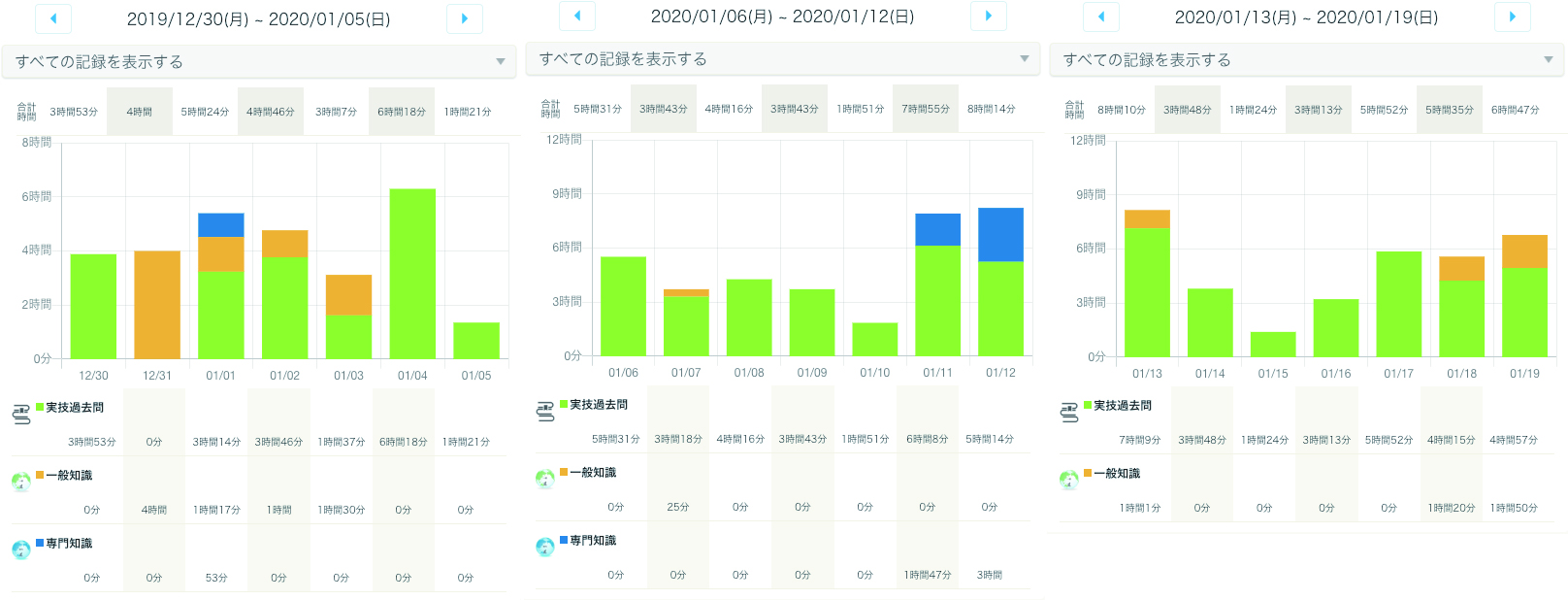This screenshot has width=1568, height=600.
Task: Click 一般知識 value 25分
Action: tap(678, 507)
